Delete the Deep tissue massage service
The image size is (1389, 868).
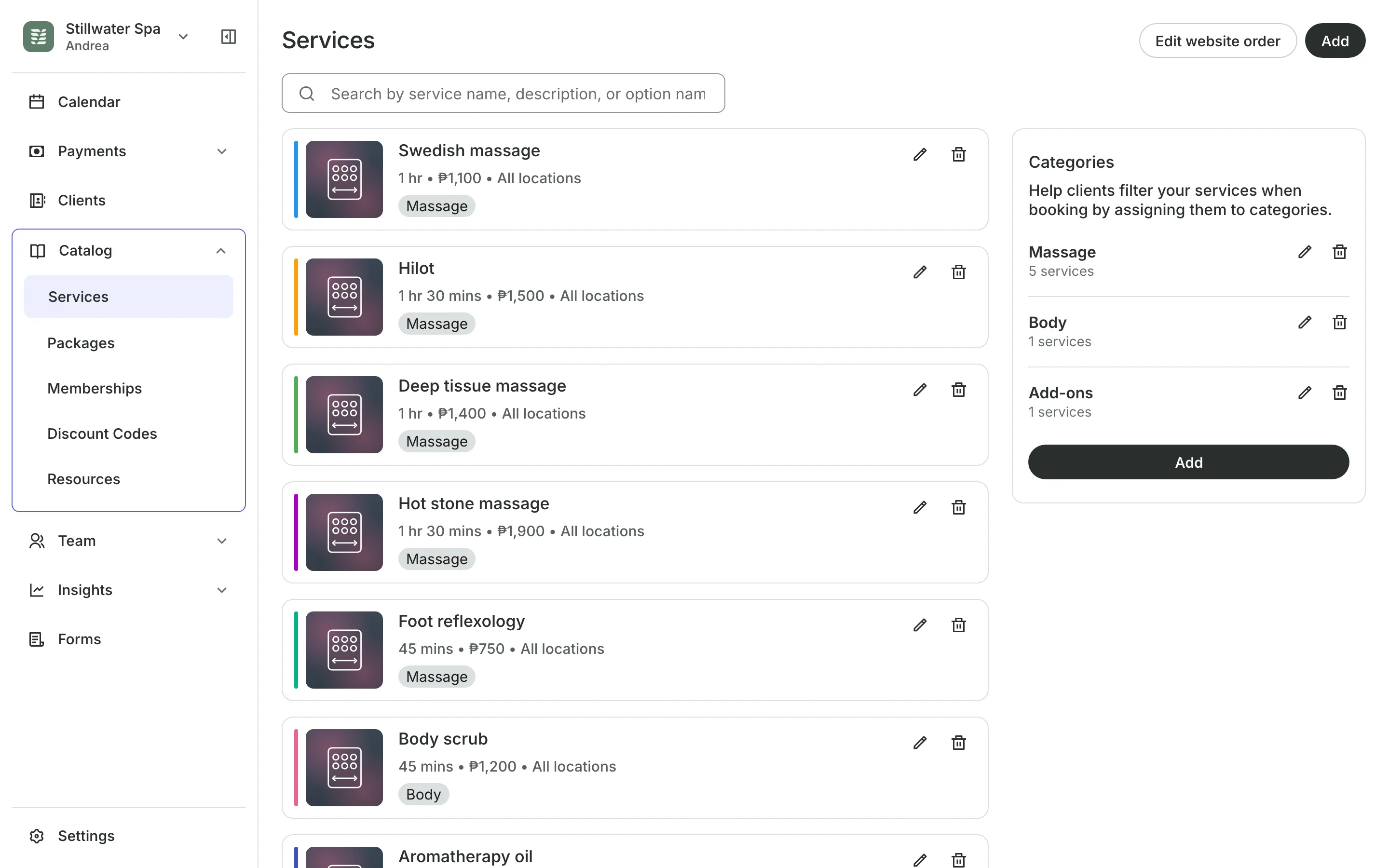(958, 390)
